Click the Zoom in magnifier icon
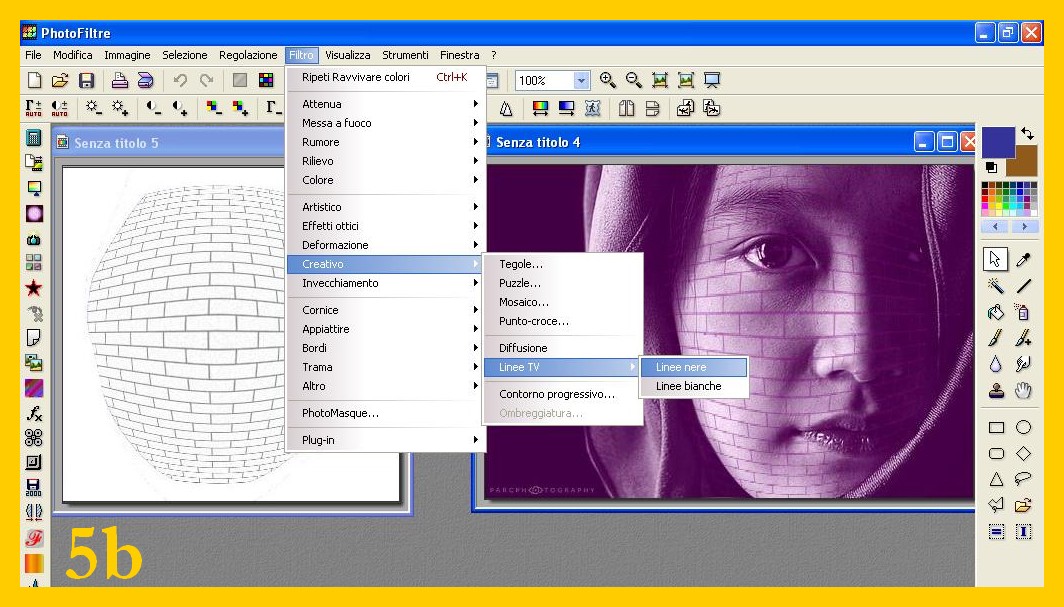 point(607,80)
